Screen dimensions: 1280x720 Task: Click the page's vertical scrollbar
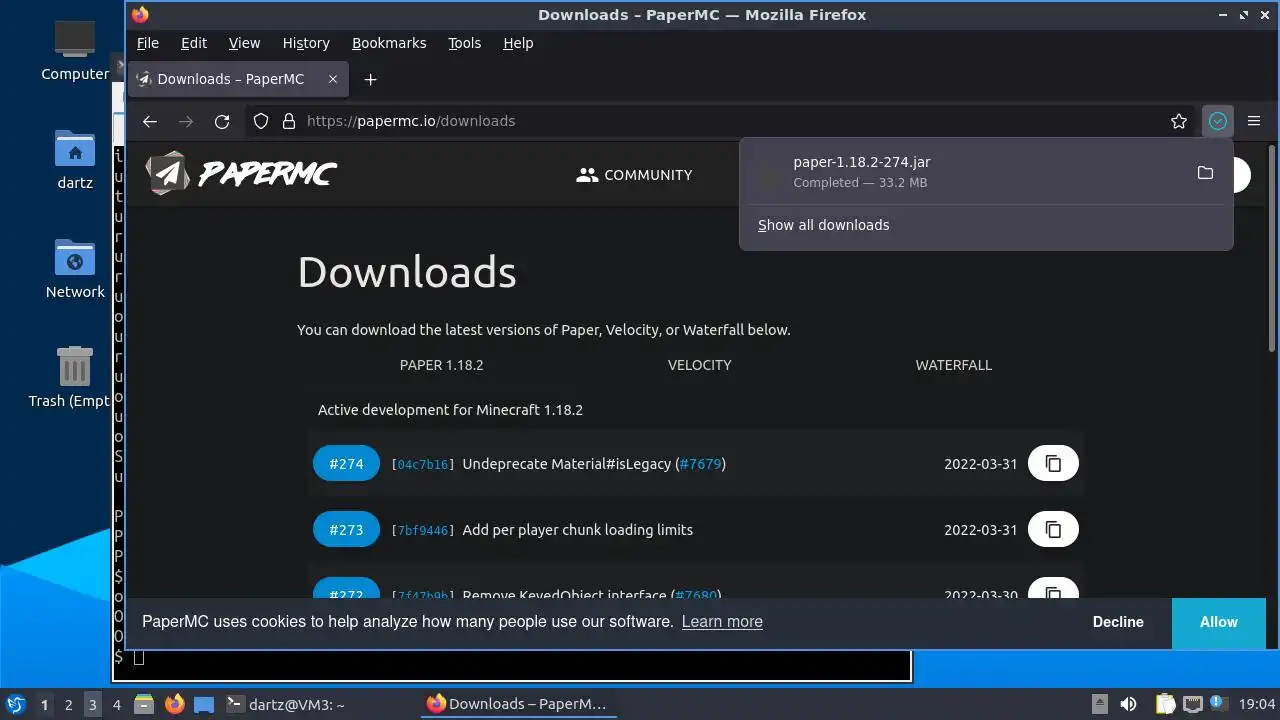pyautogui.click(x=1272, y=250)
